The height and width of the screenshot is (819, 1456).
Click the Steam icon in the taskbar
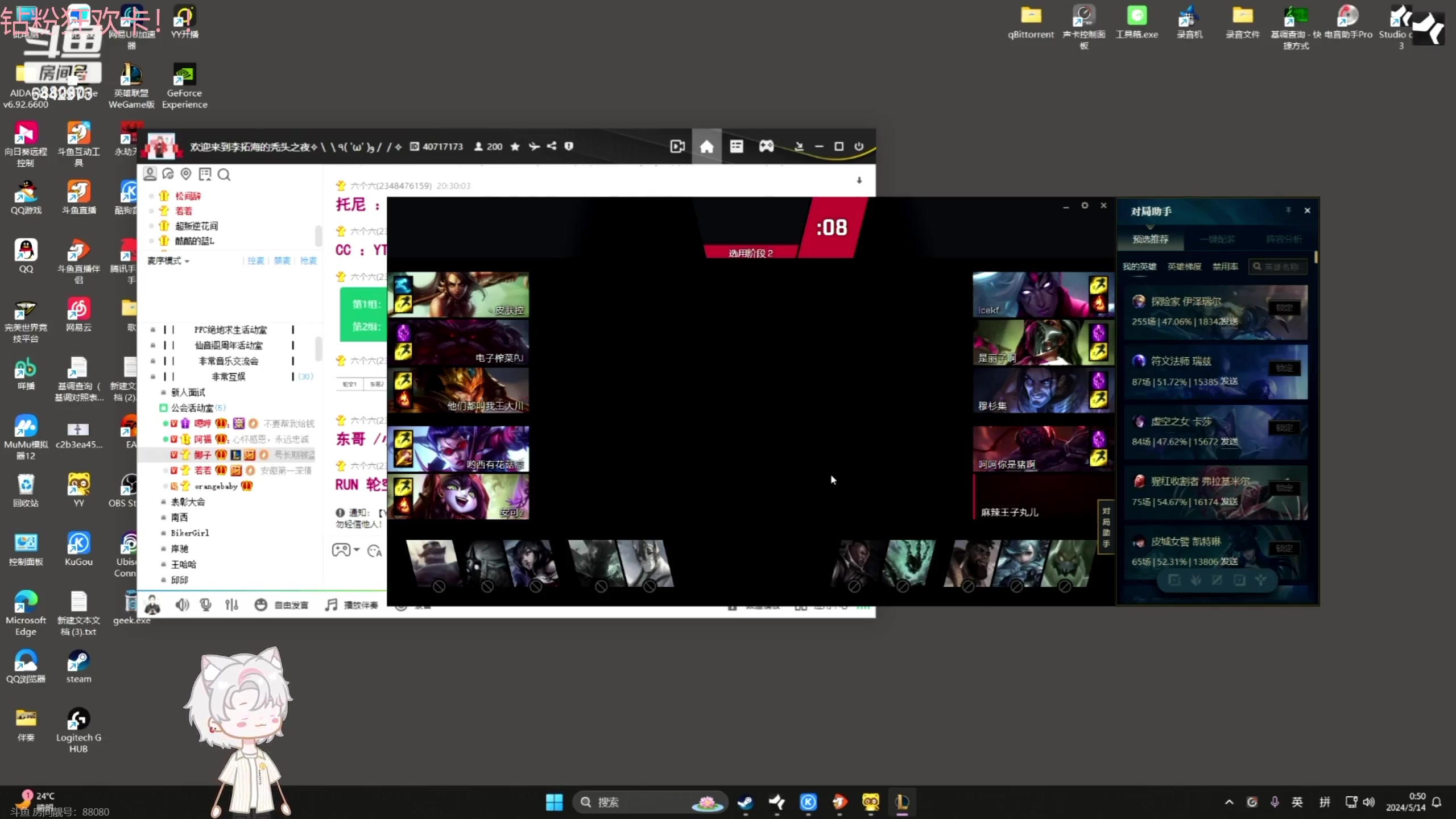click(x=745, y=802)
